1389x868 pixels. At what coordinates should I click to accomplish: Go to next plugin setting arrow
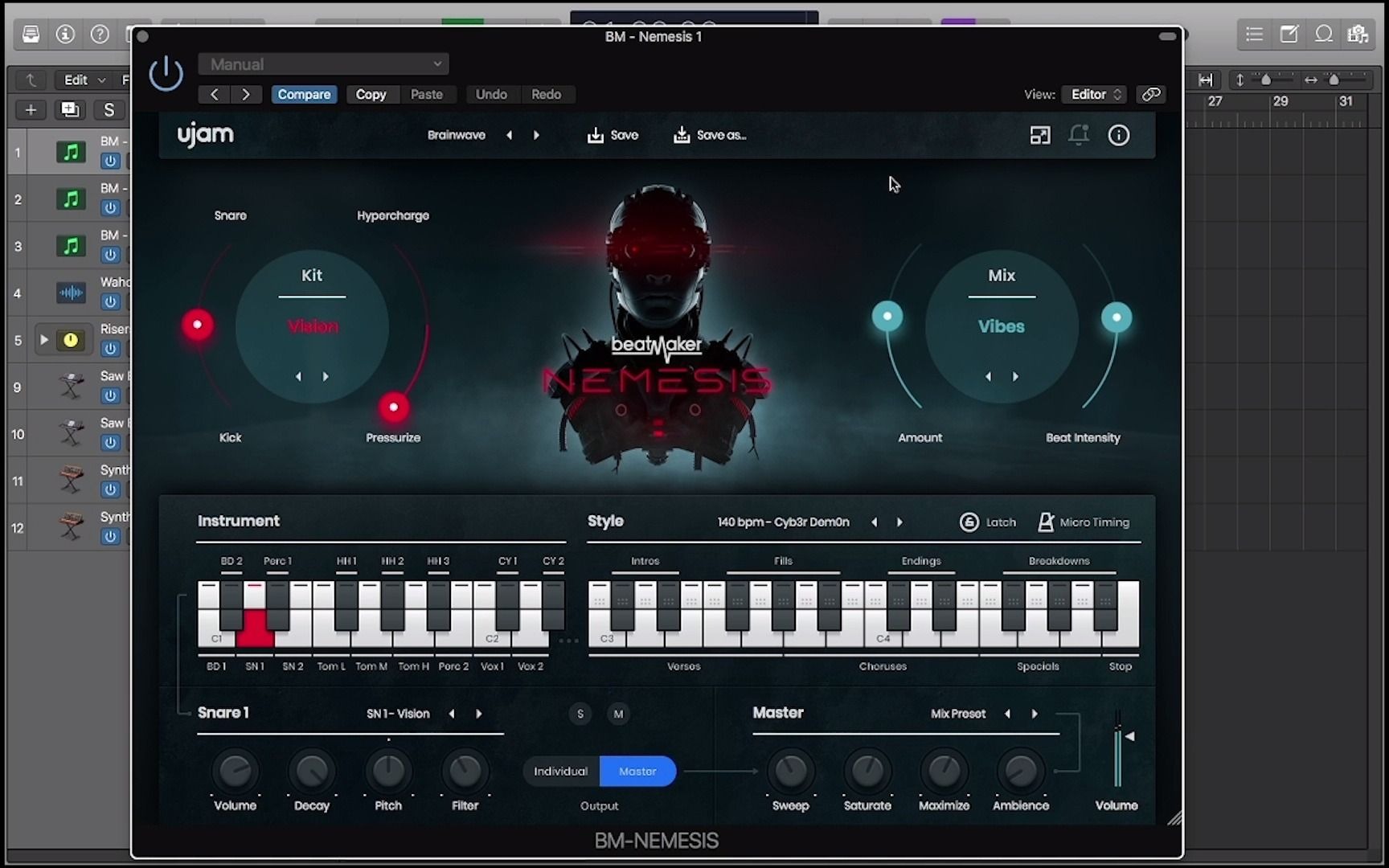246,94
